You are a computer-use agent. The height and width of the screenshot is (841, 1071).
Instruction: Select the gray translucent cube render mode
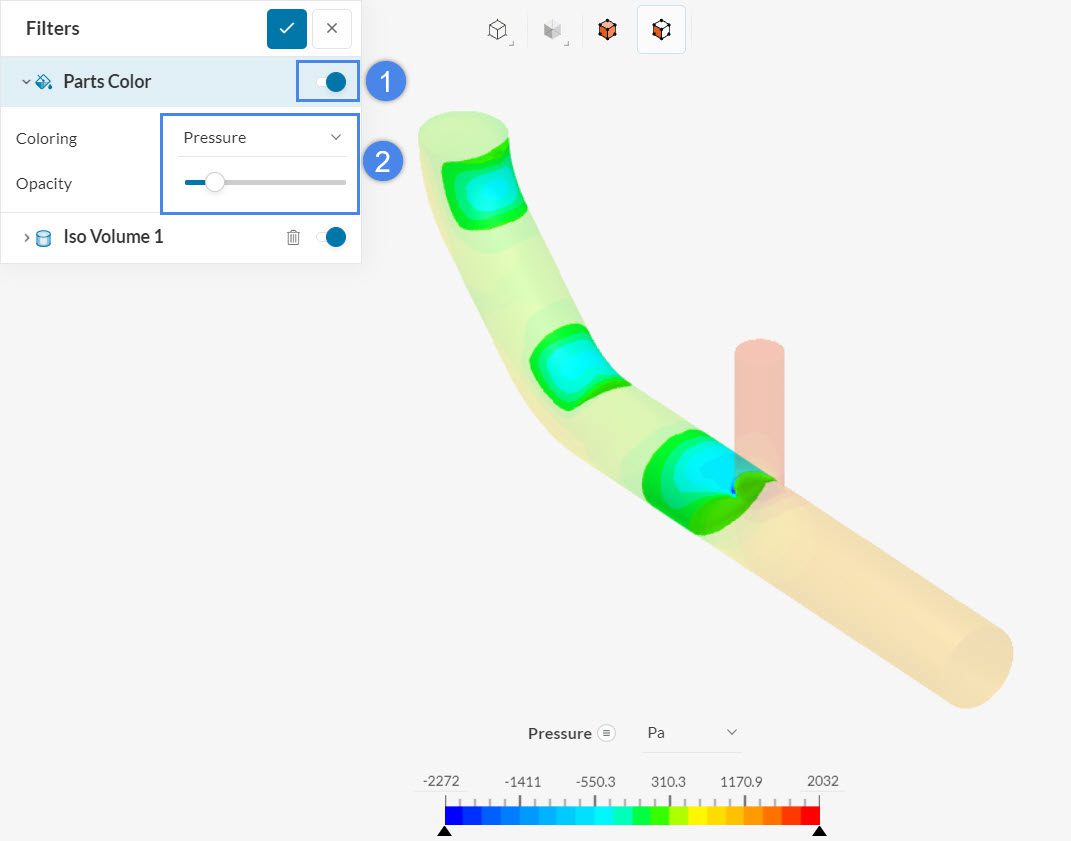[553, 30]
